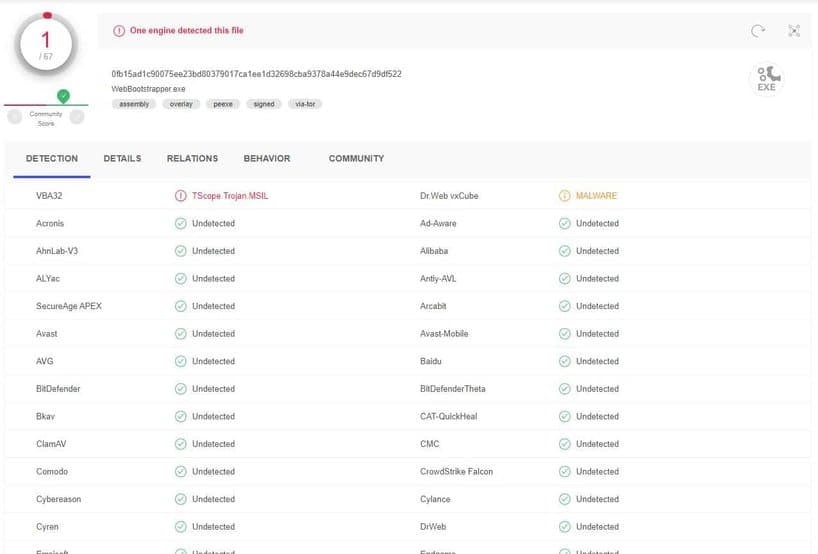This screenshot has width=818, height=554.
Task: Click the Comodo engine name
Action: tap(52, 472)
